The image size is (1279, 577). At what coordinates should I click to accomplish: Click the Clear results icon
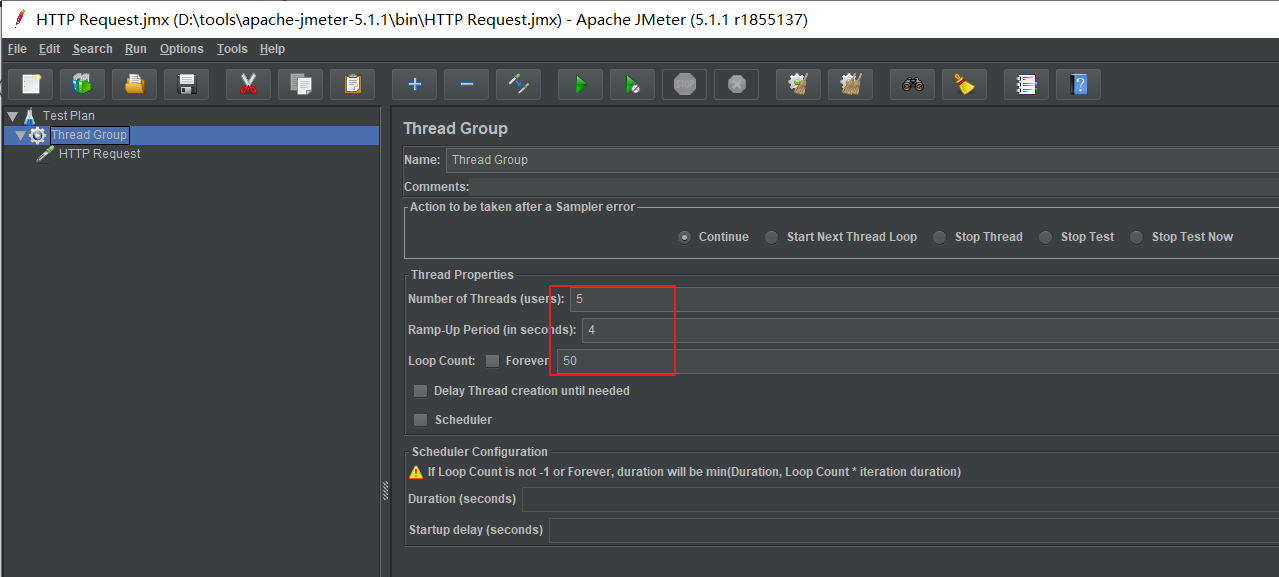tap(798, 84)
